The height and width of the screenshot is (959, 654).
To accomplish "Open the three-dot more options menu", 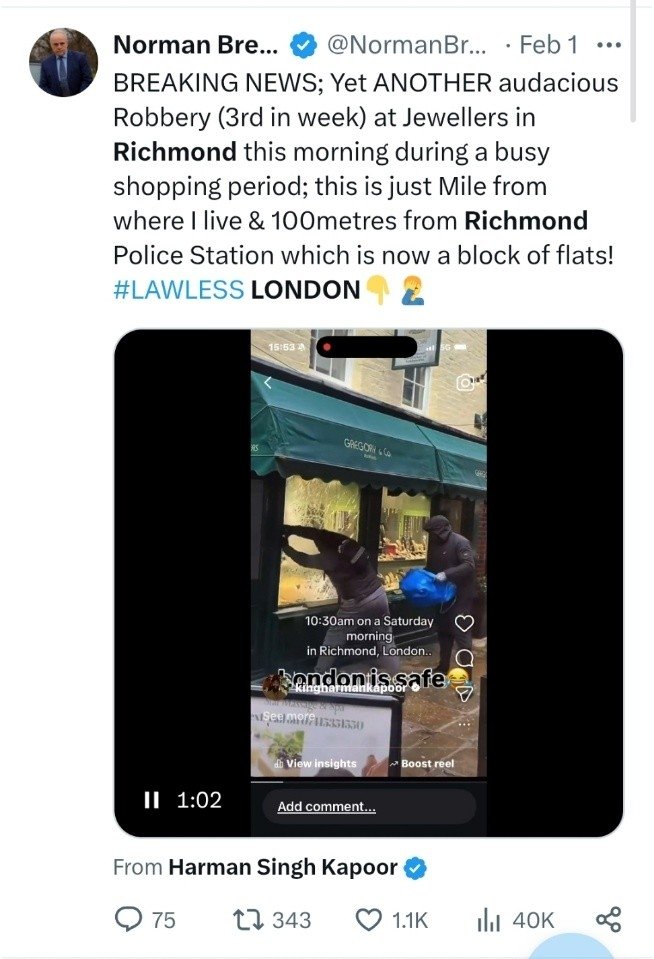I will coord(609,45).
